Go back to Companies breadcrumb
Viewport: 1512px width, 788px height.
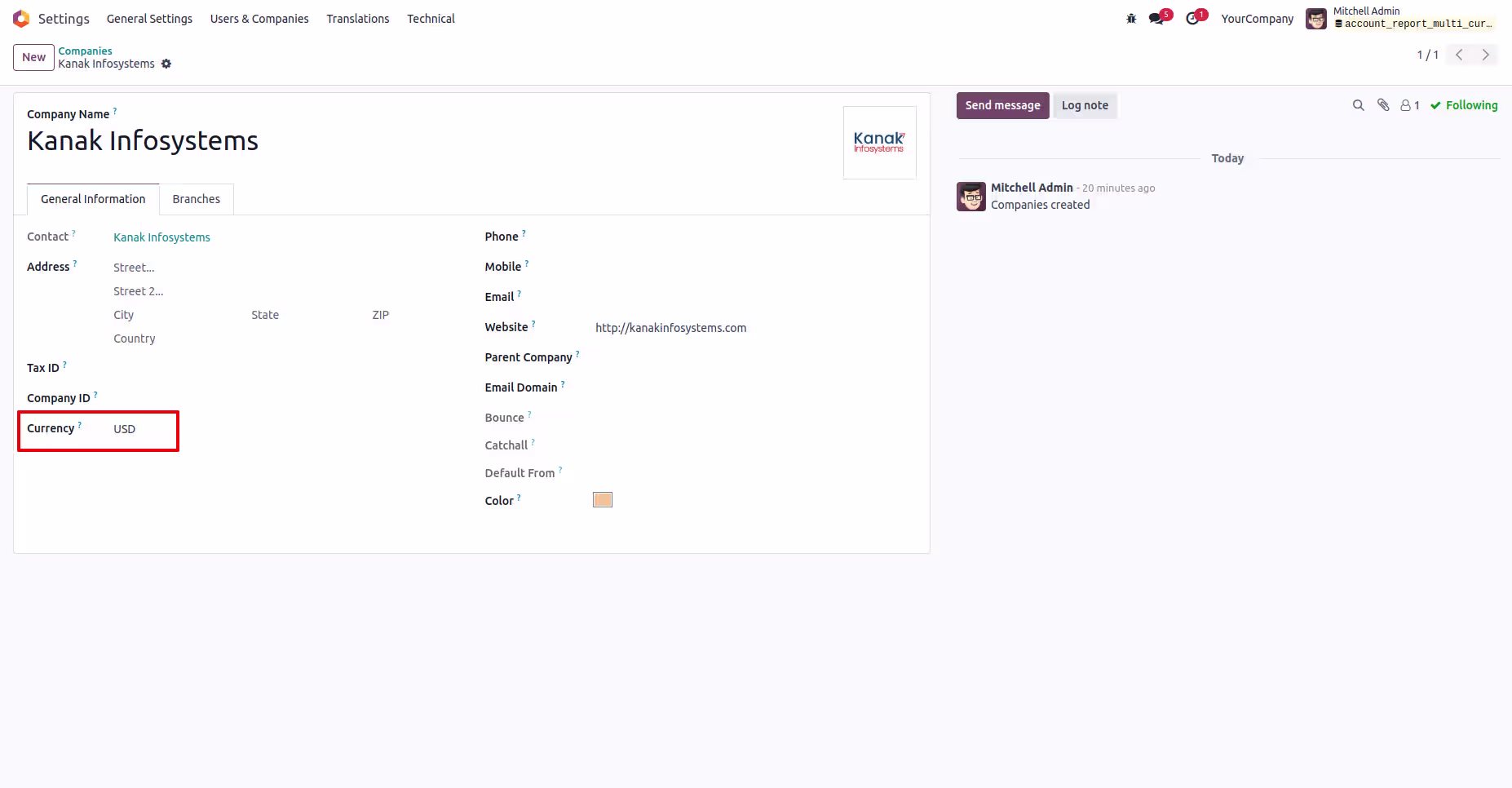(85, 51)
